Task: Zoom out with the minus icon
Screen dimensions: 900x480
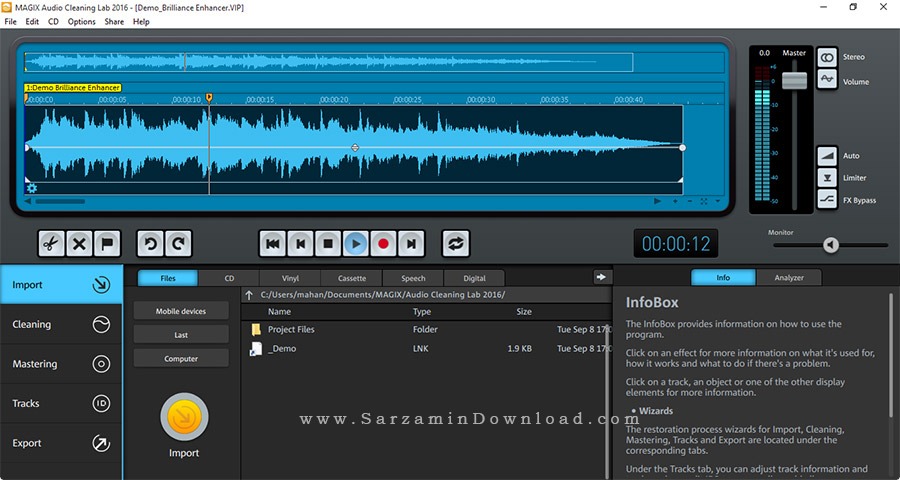Action: (689, 202)
